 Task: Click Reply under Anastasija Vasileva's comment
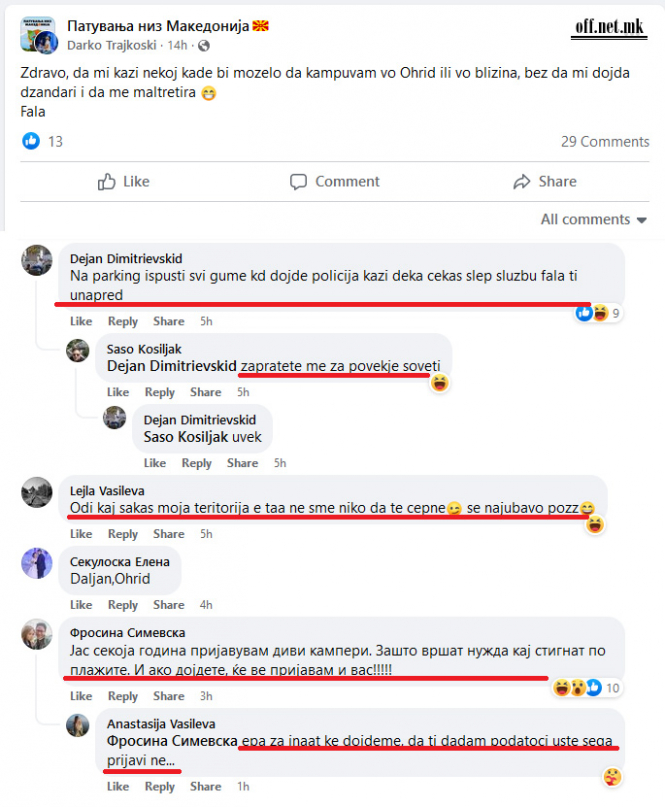(160, 786)
